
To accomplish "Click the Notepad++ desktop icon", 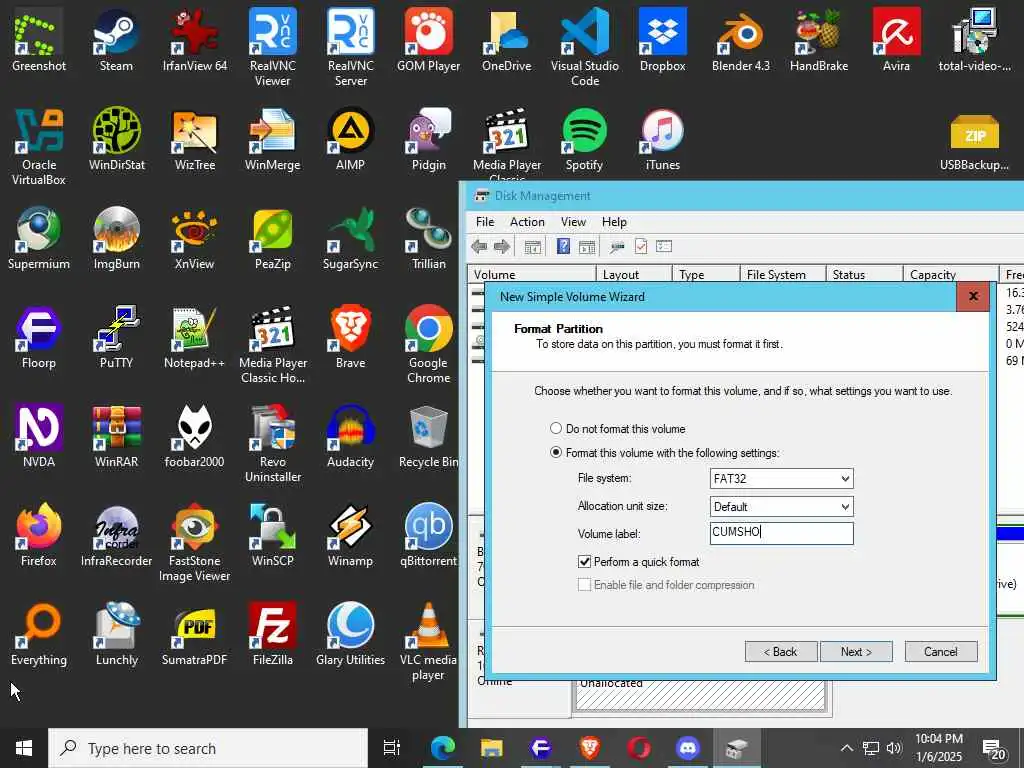I will 195,338.
